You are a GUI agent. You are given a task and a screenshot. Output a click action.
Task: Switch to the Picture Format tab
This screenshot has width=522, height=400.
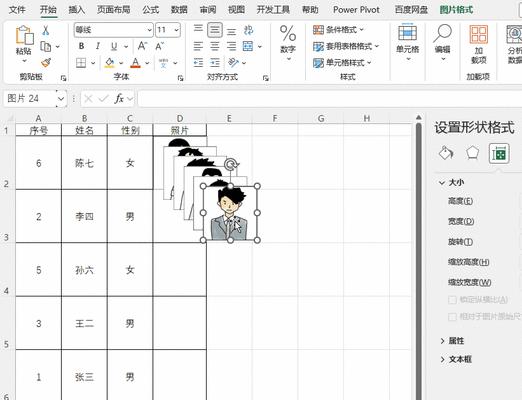click(x=456, y=10)
